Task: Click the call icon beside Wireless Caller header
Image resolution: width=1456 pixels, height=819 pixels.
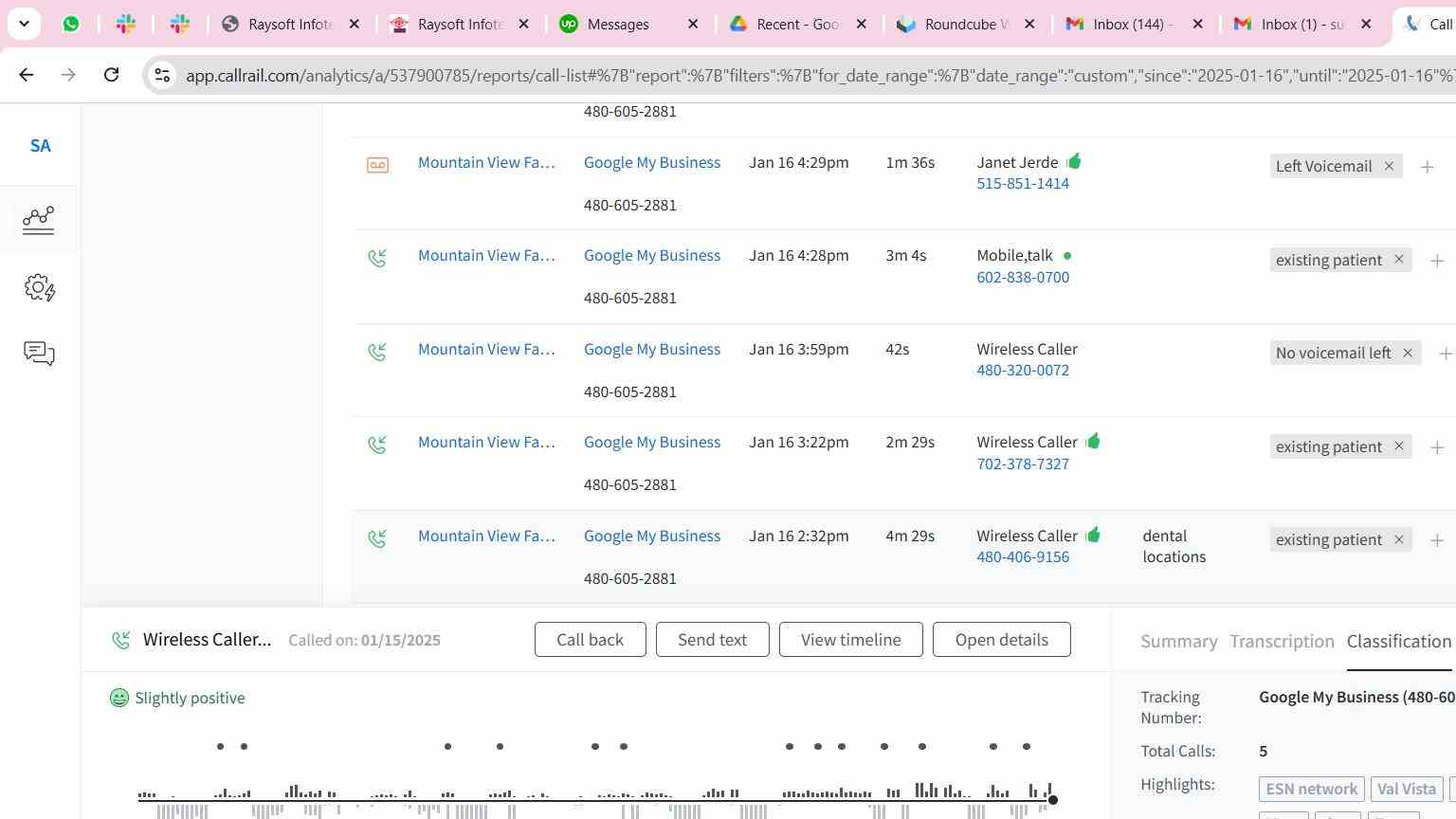Action: (120, 641)
